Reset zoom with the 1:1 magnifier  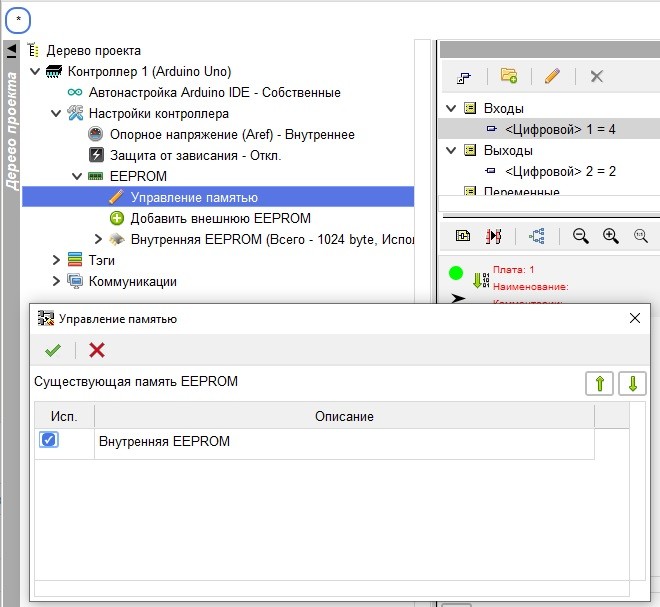[641, 236]
